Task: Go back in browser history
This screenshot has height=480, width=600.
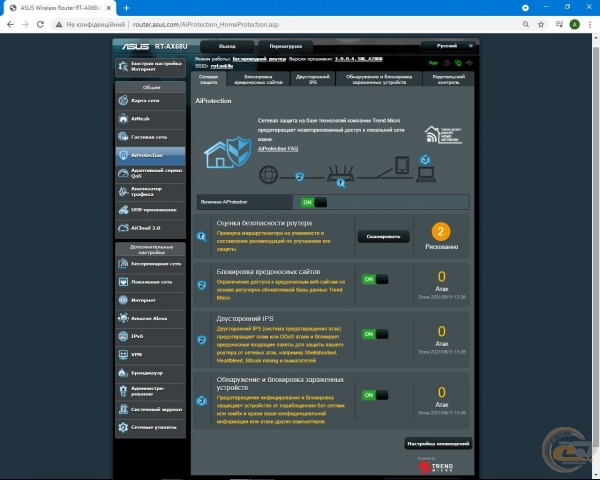Action: coord(10,24)
